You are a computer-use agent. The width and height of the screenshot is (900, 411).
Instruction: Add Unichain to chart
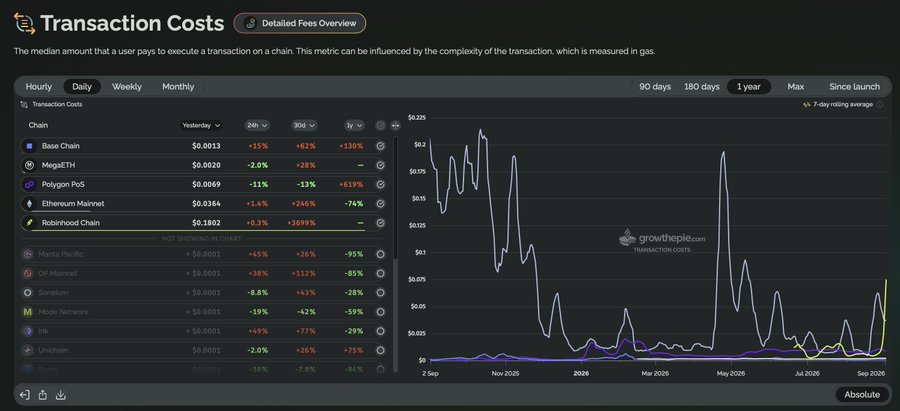click(x=380, y=350)
